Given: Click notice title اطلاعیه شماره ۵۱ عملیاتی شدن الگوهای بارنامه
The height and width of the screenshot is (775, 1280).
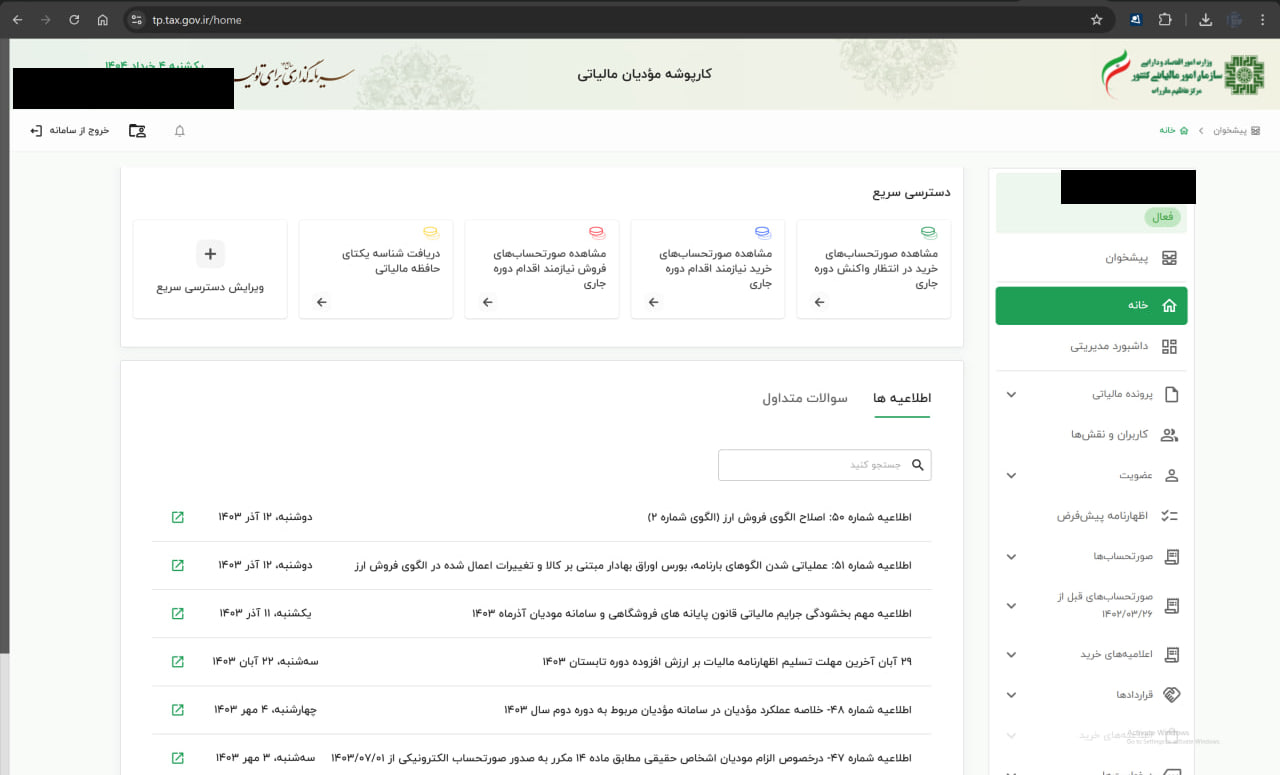Looking at the screenshot, I should (633, 565).
